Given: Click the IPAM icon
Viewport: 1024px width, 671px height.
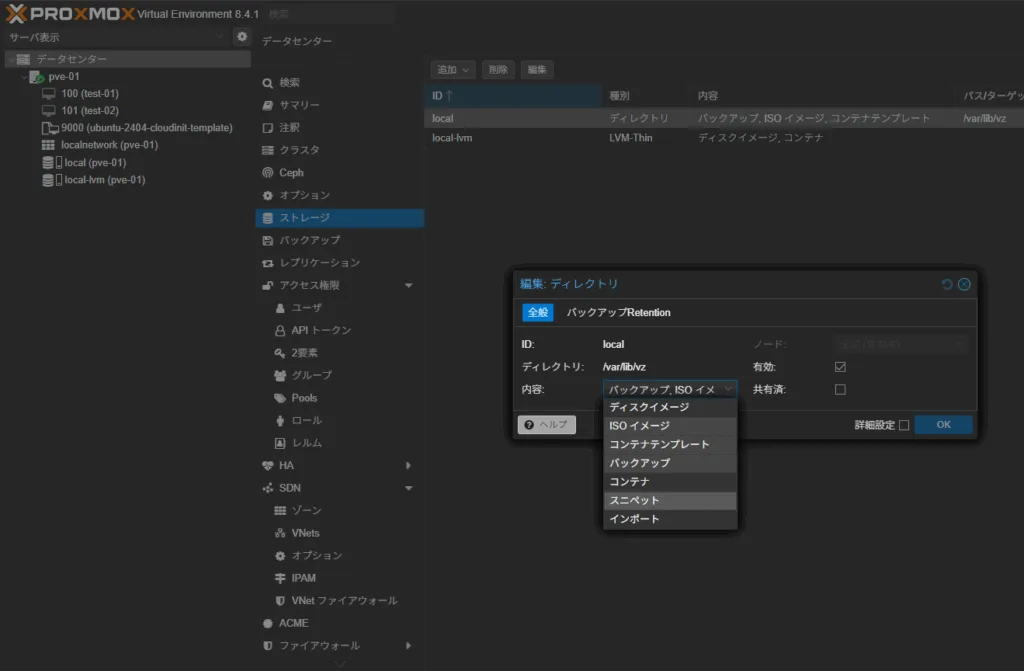Looking at the screenshot, I should [280, 578].
